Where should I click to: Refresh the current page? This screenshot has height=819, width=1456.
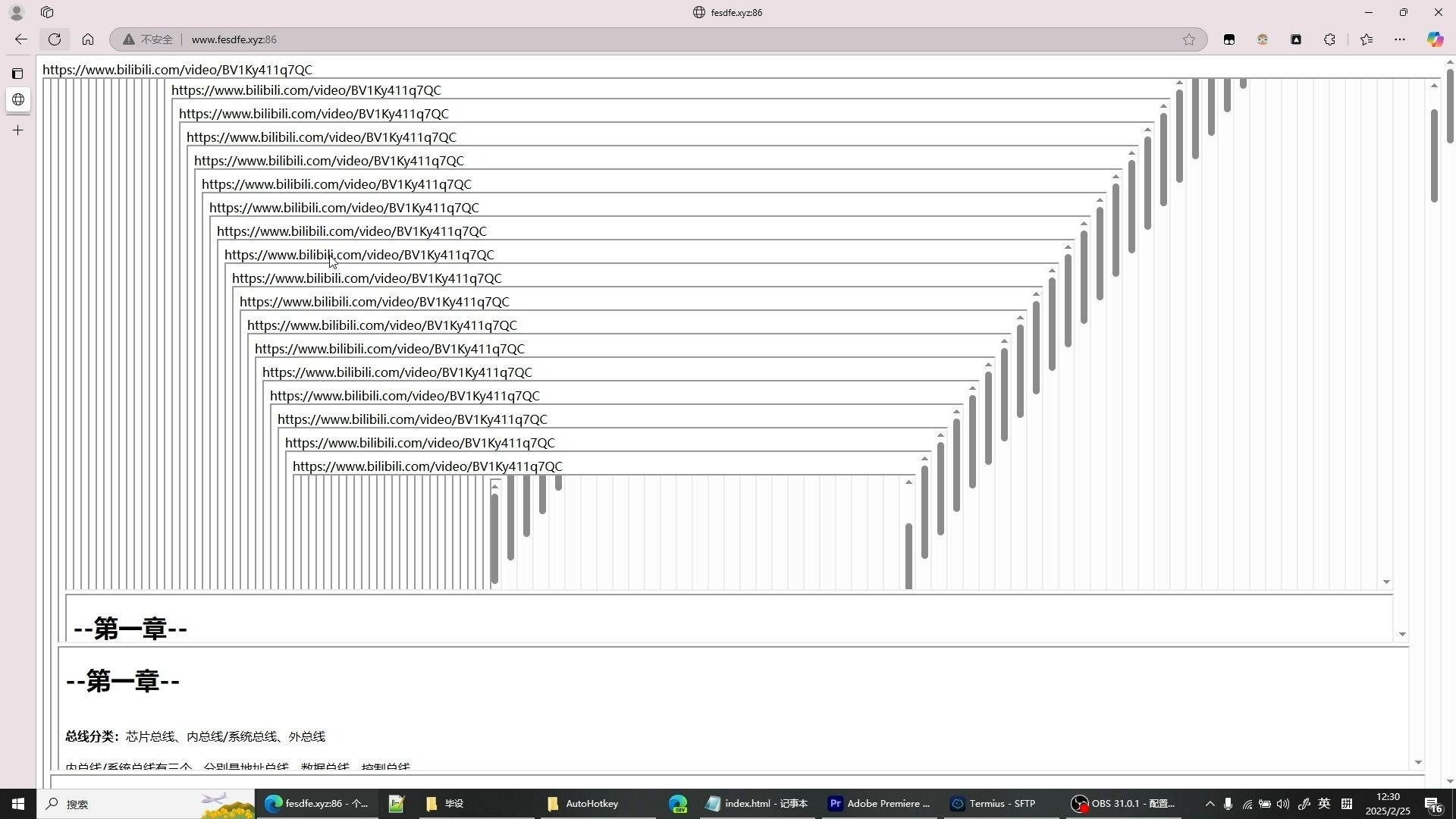(55, 39)
